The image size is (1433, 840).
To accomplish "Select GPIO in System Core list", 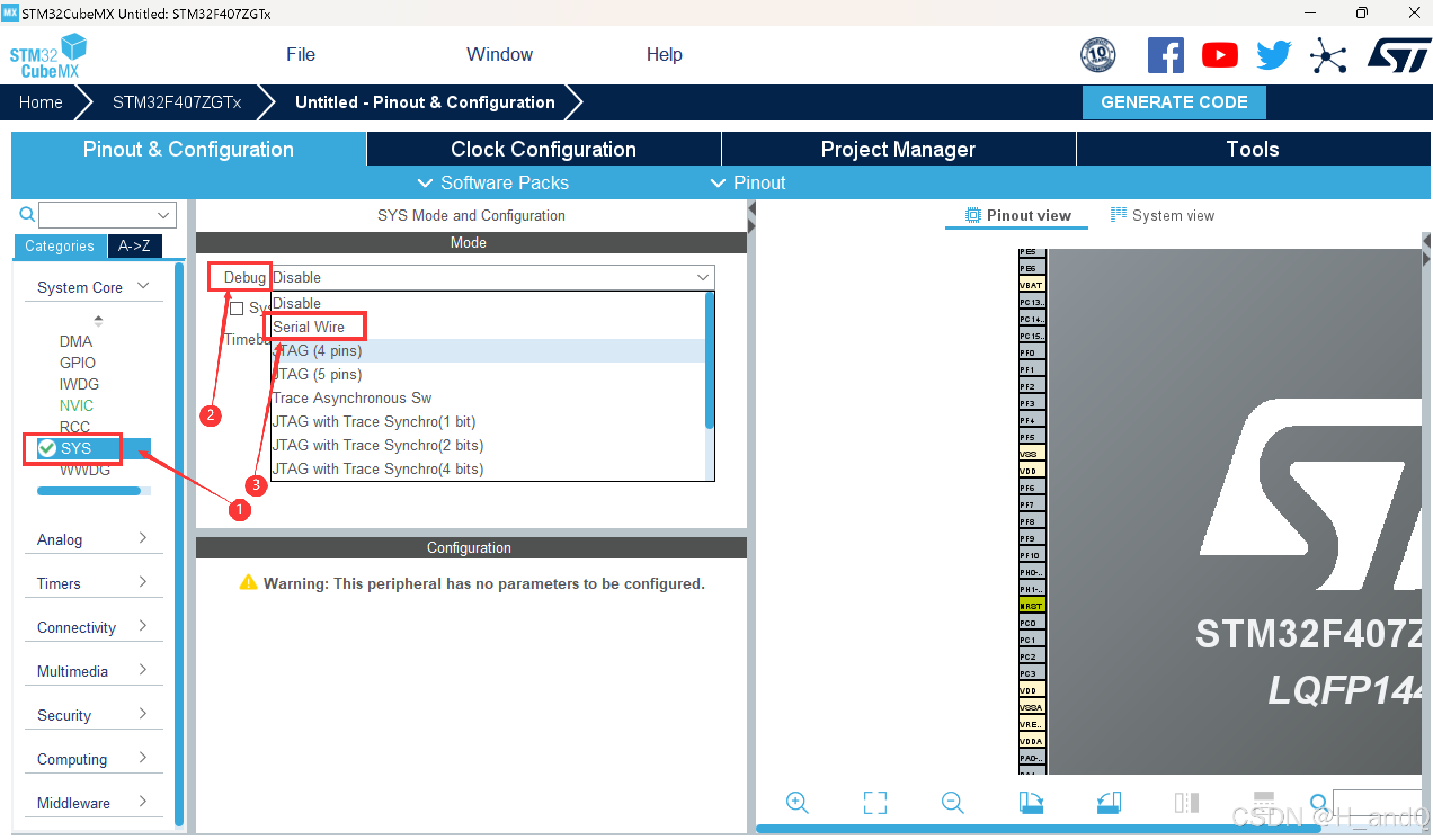I will point(77,363).
